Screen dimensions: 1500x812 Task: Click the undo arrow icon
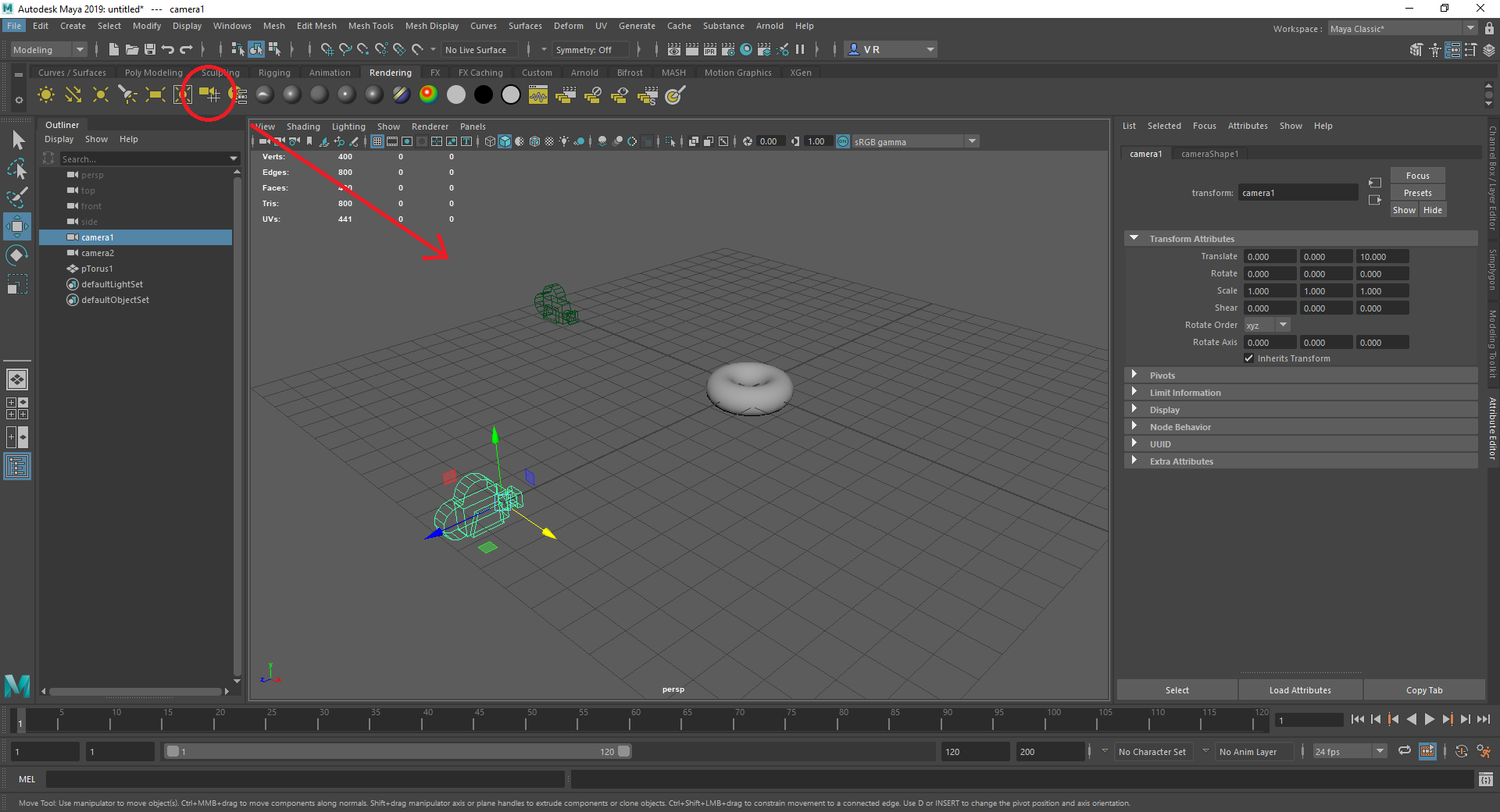(167, 49)
